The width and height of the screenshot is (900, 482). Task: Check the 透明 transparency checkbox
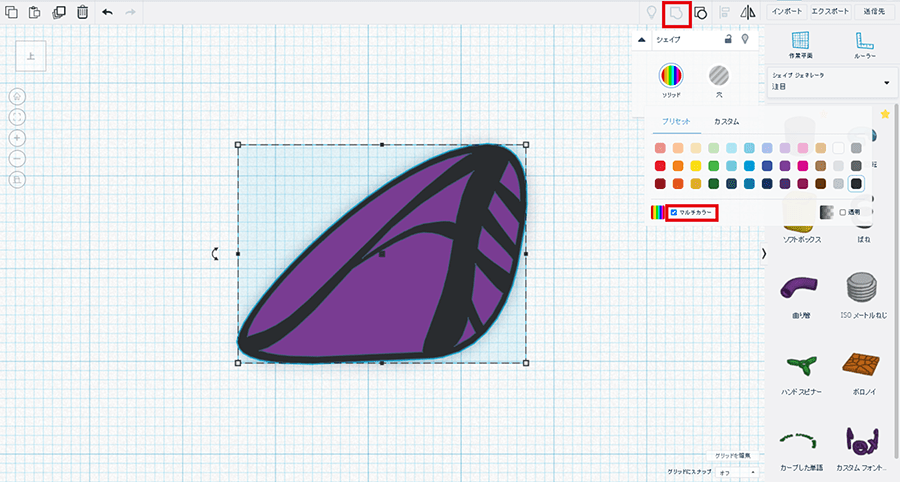click(843, 212)
